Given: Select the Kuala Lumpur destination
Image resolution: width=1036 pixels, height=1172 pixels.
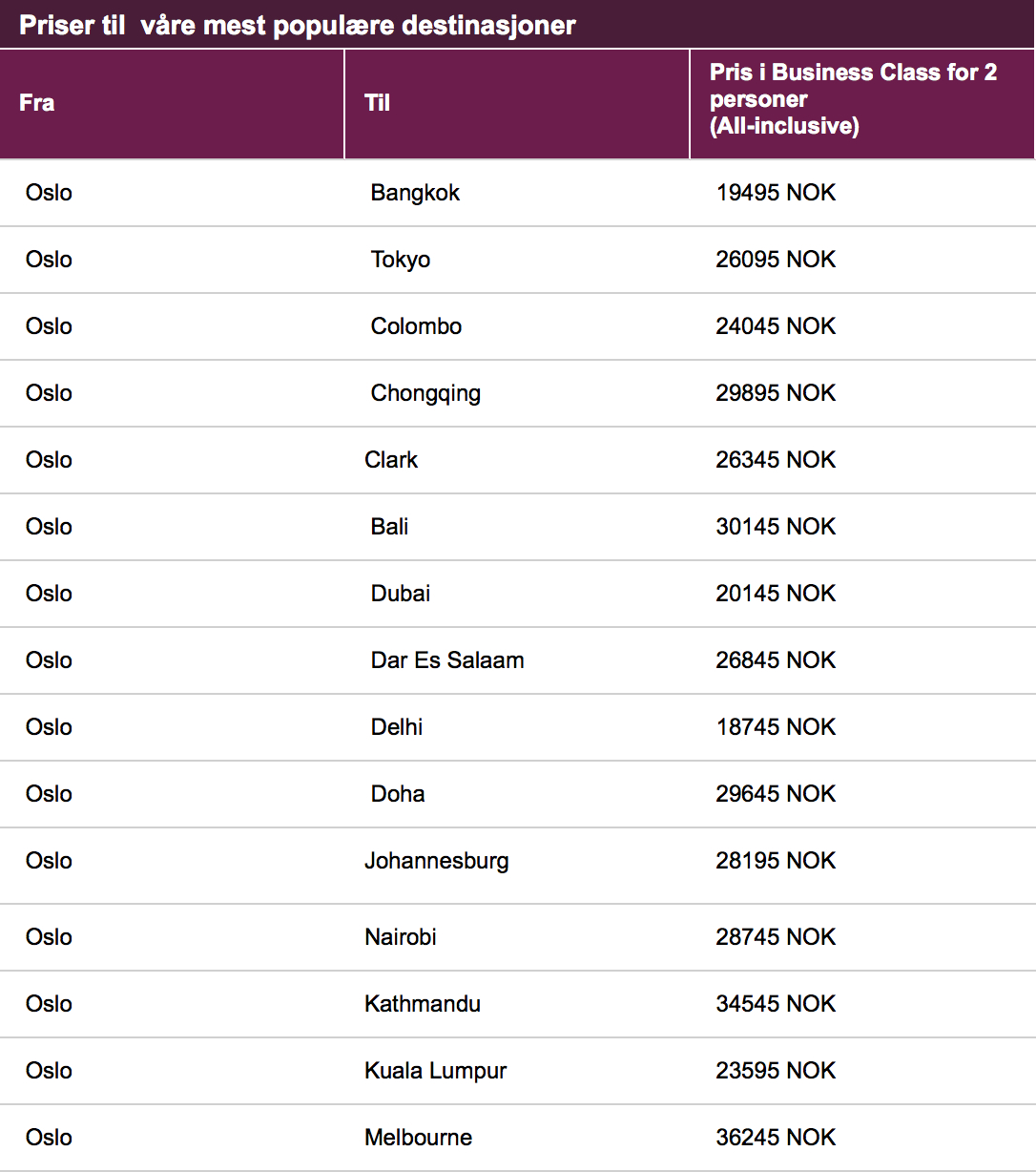Looking at the screenshot, I should pyautogui.click(x=436, y=1071).
